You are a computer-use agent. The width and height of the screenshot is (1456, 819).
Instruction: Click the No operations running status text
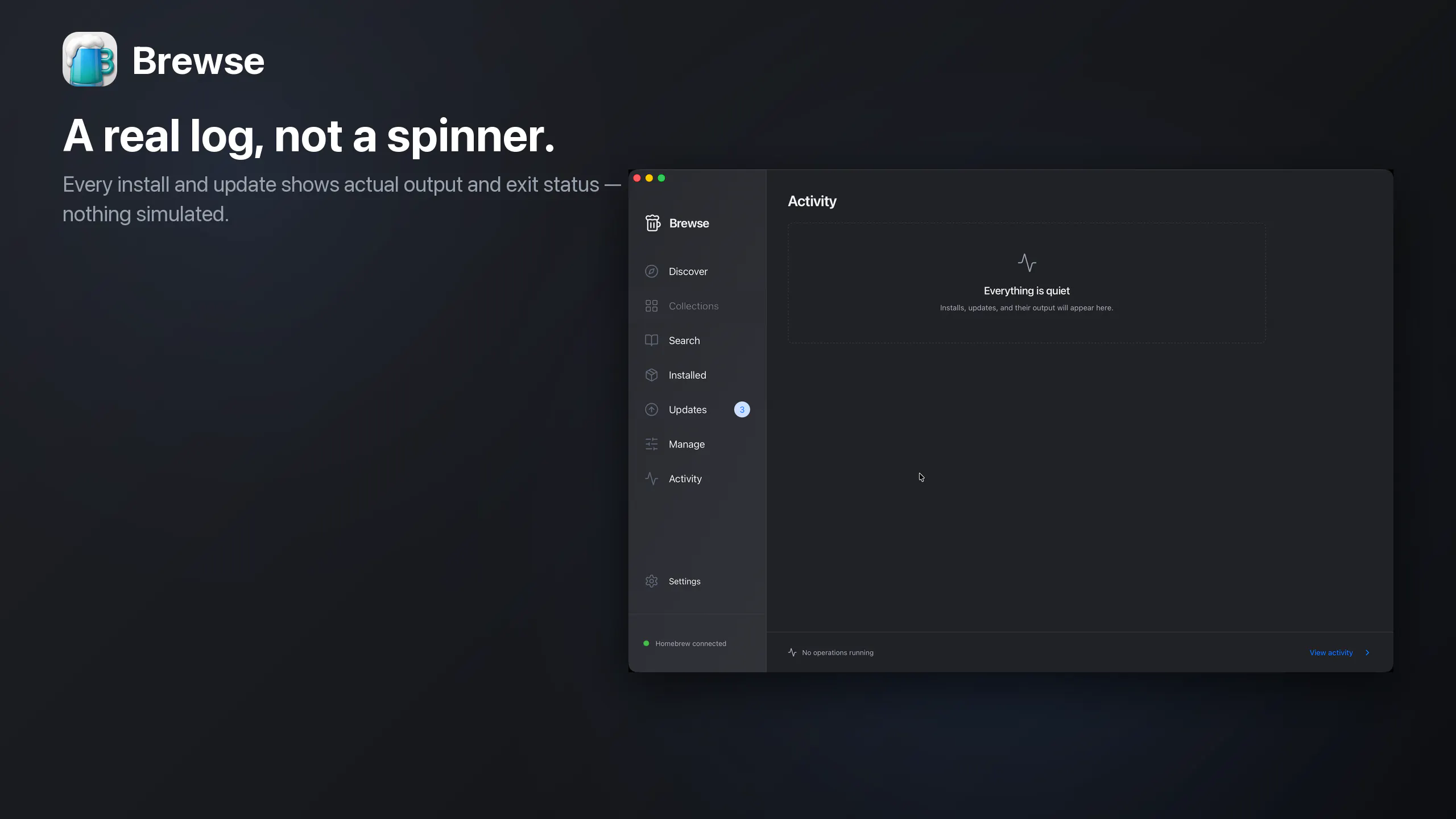[838, 652]
